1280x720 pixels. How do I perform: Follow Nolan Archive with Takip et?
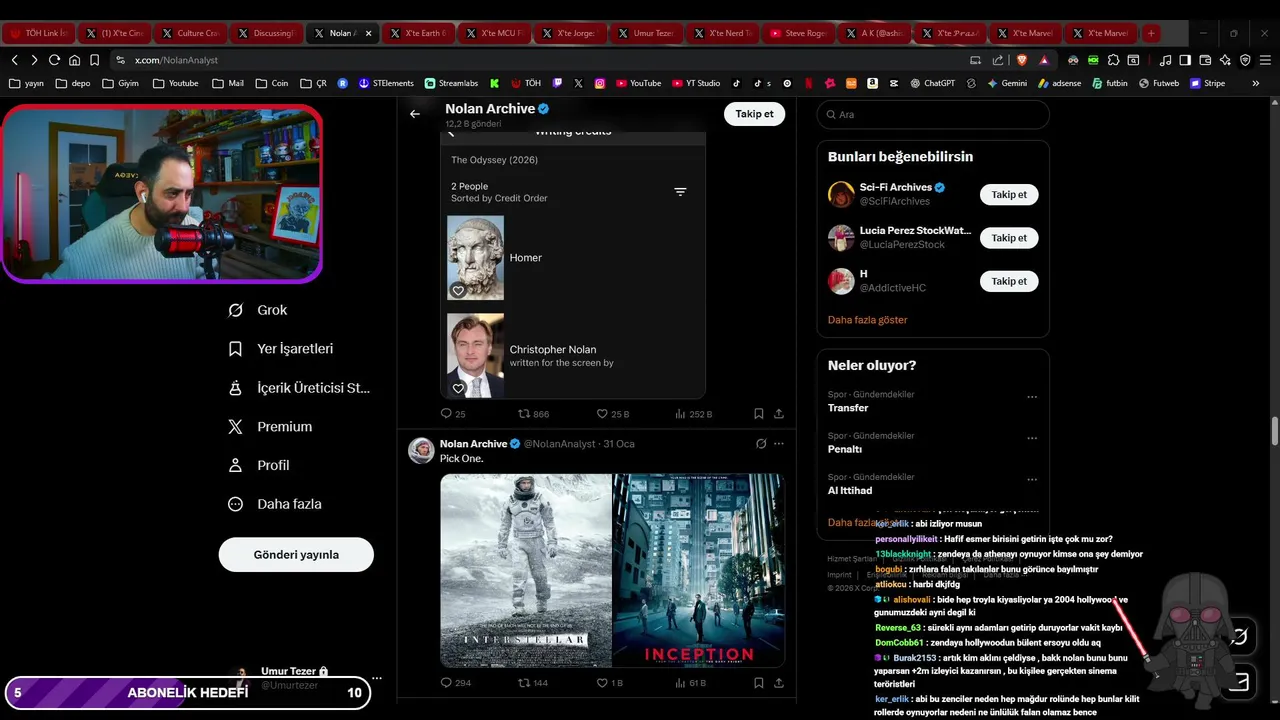[x=754, y=114]
